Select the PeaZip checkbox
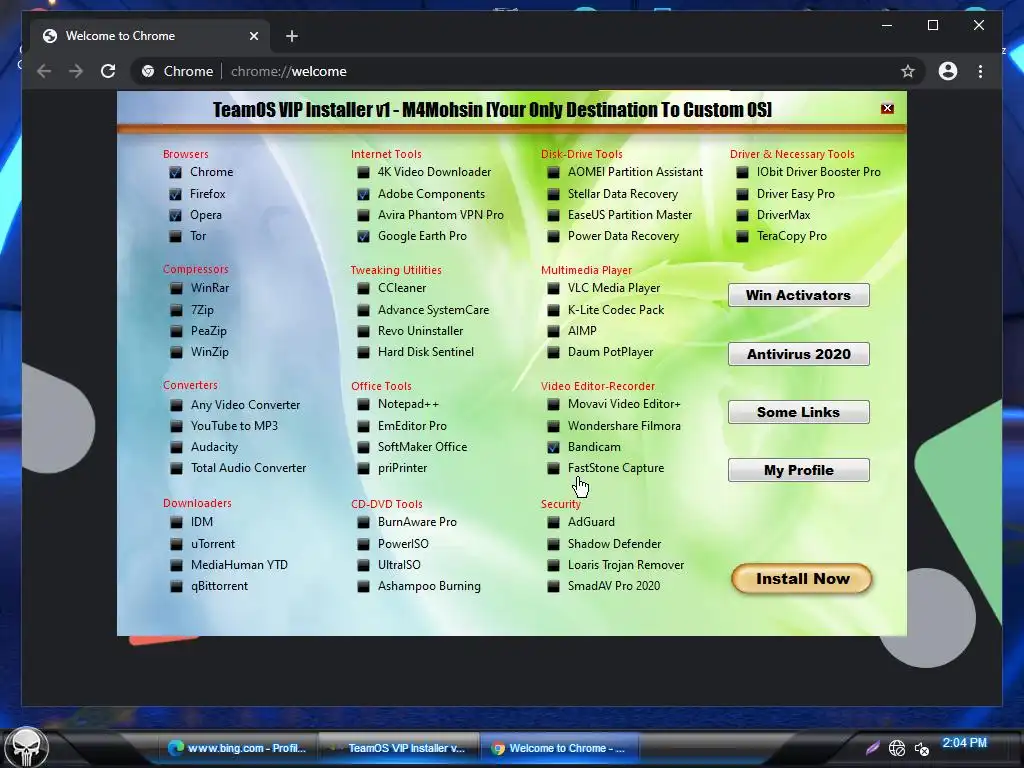 [176, 331]
